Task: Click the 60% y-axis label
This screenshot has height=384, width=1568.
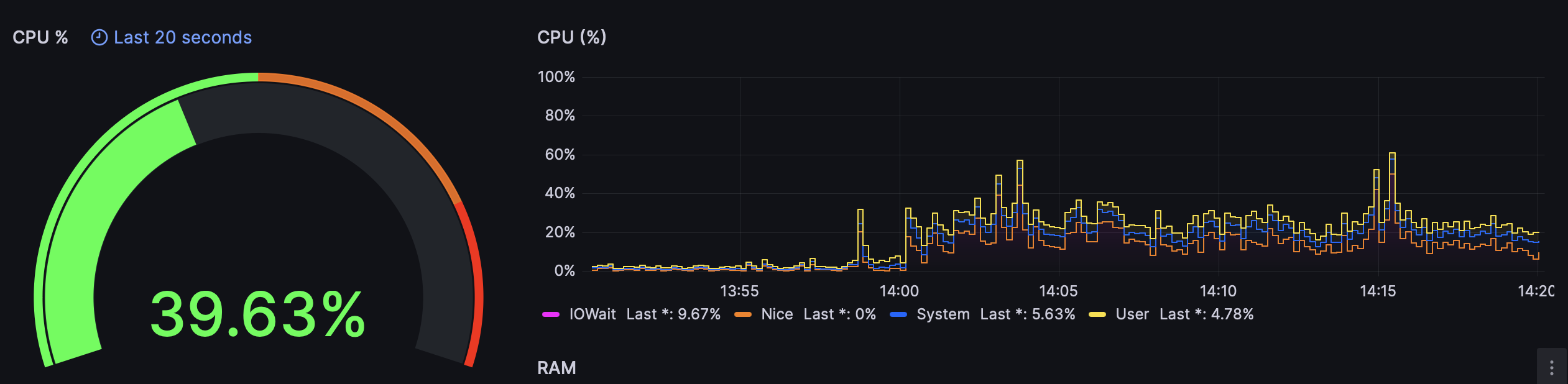Action: (560, 155)
